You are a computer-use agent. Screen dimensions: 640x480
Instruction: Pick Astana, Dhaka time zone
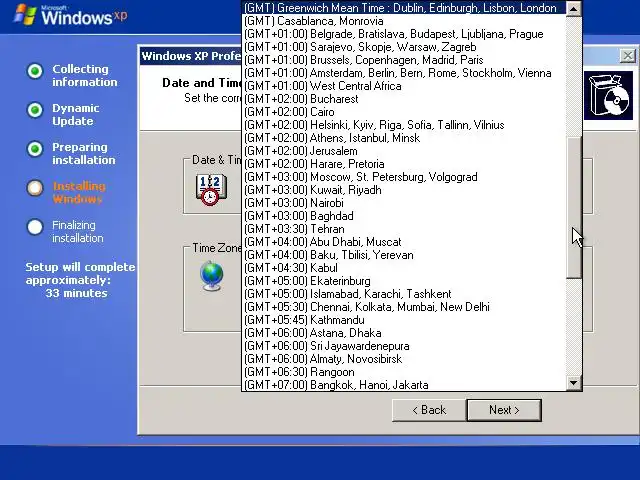point(404,333)
